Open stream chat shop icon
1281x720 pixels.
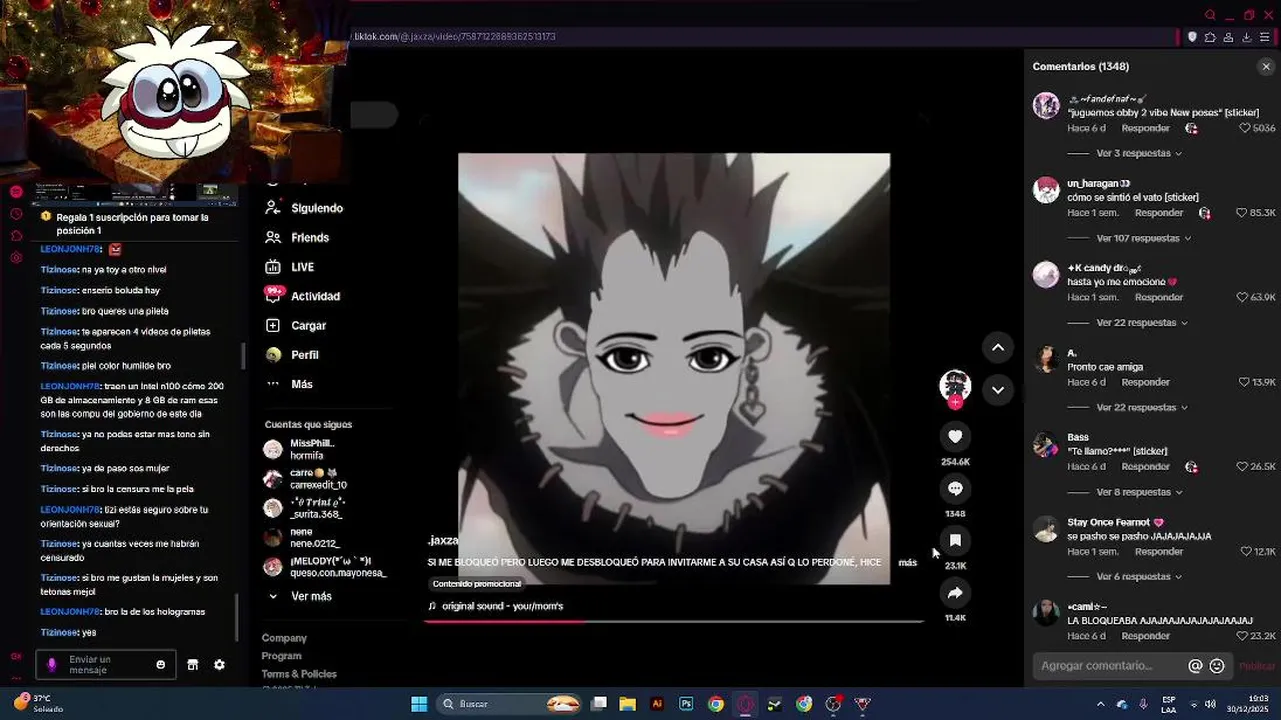click(x=193, y=665)
